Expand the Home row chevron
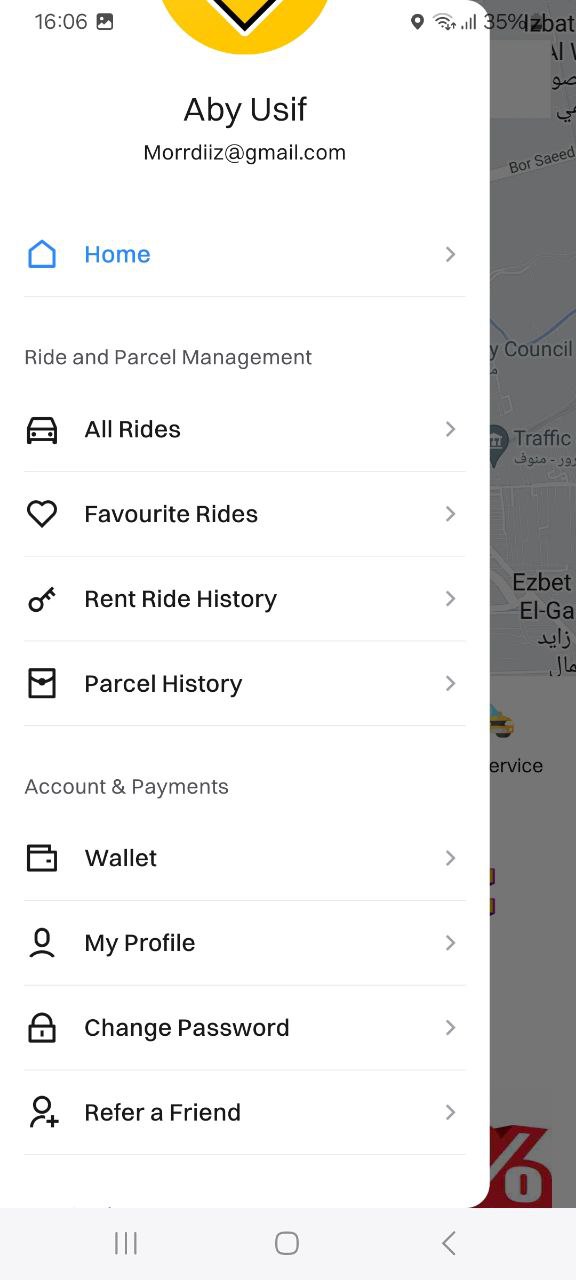The image size is (576, 1280). 450,254
